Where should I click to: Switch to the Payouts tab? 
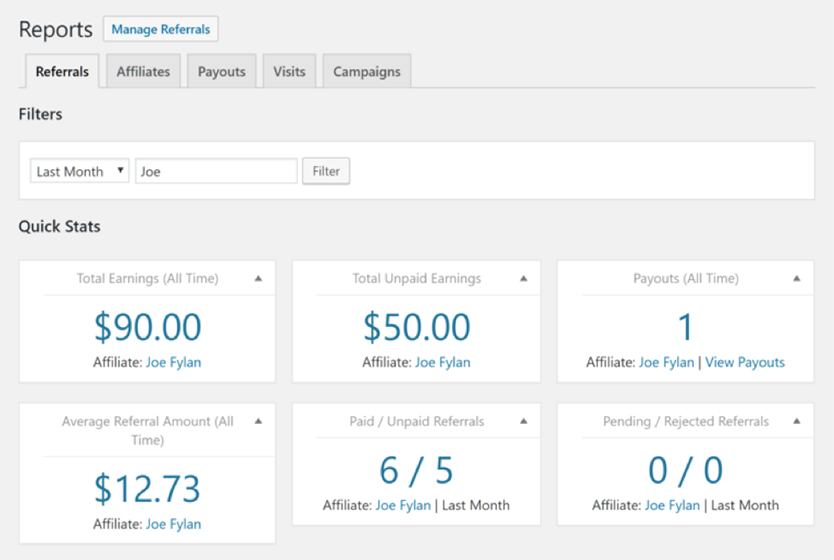(221, 72)
